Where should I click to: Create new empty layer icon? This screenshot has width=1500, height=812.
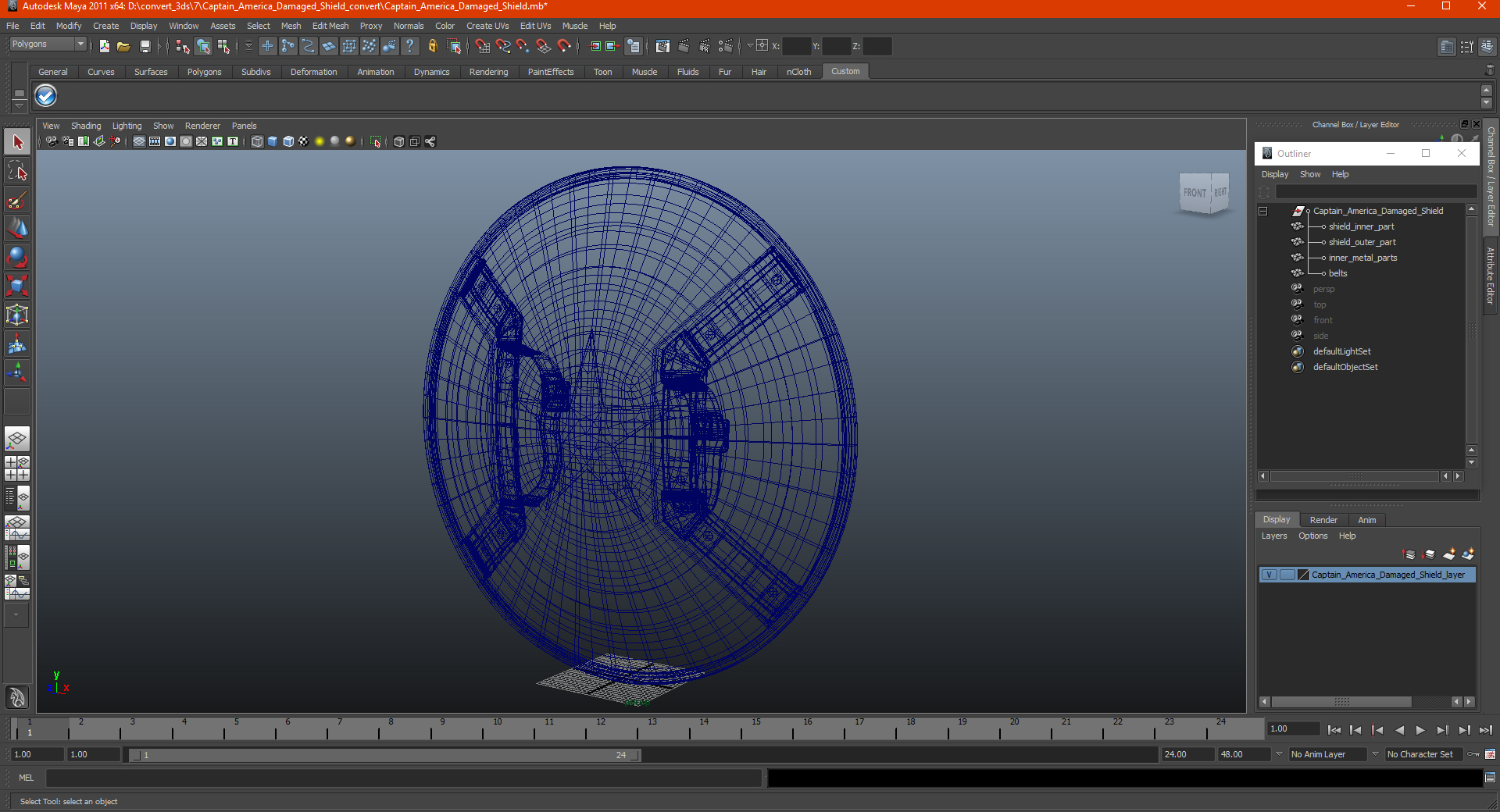coord(1448,554)
